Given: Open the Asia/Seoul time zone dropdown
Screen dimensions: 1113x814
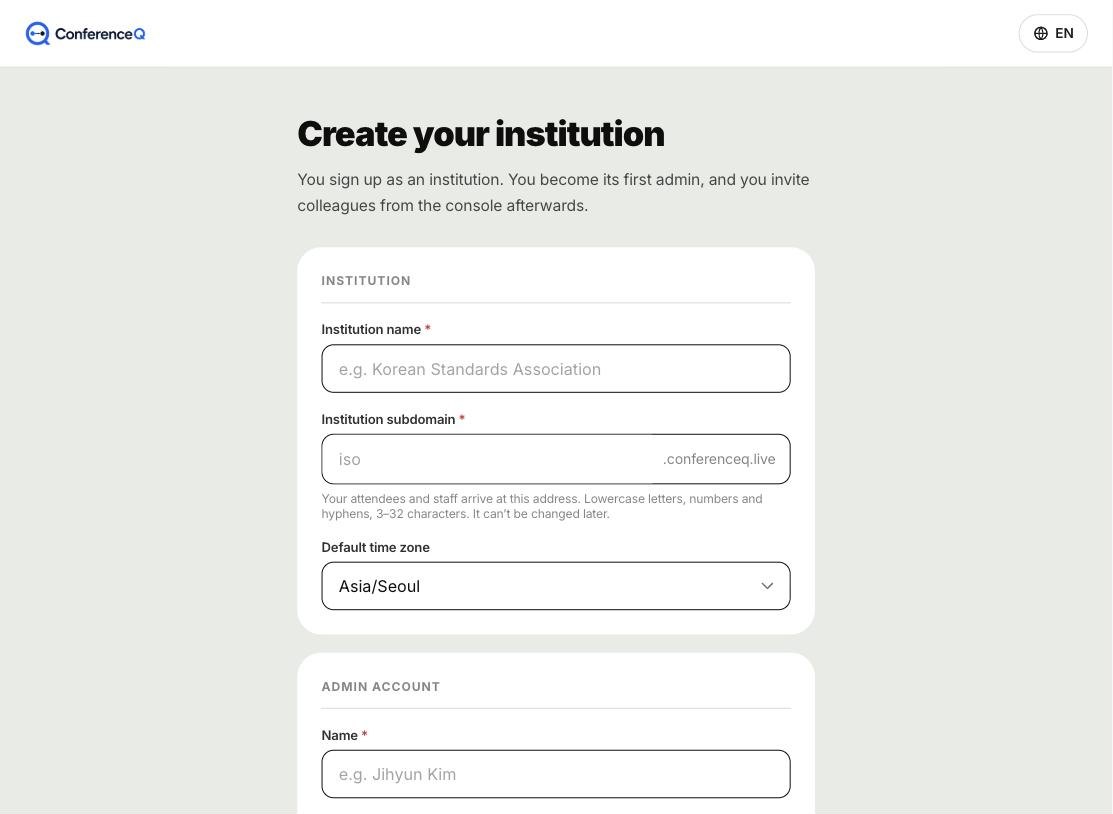Looking at the screenshot, I should (x=556, y=586).
